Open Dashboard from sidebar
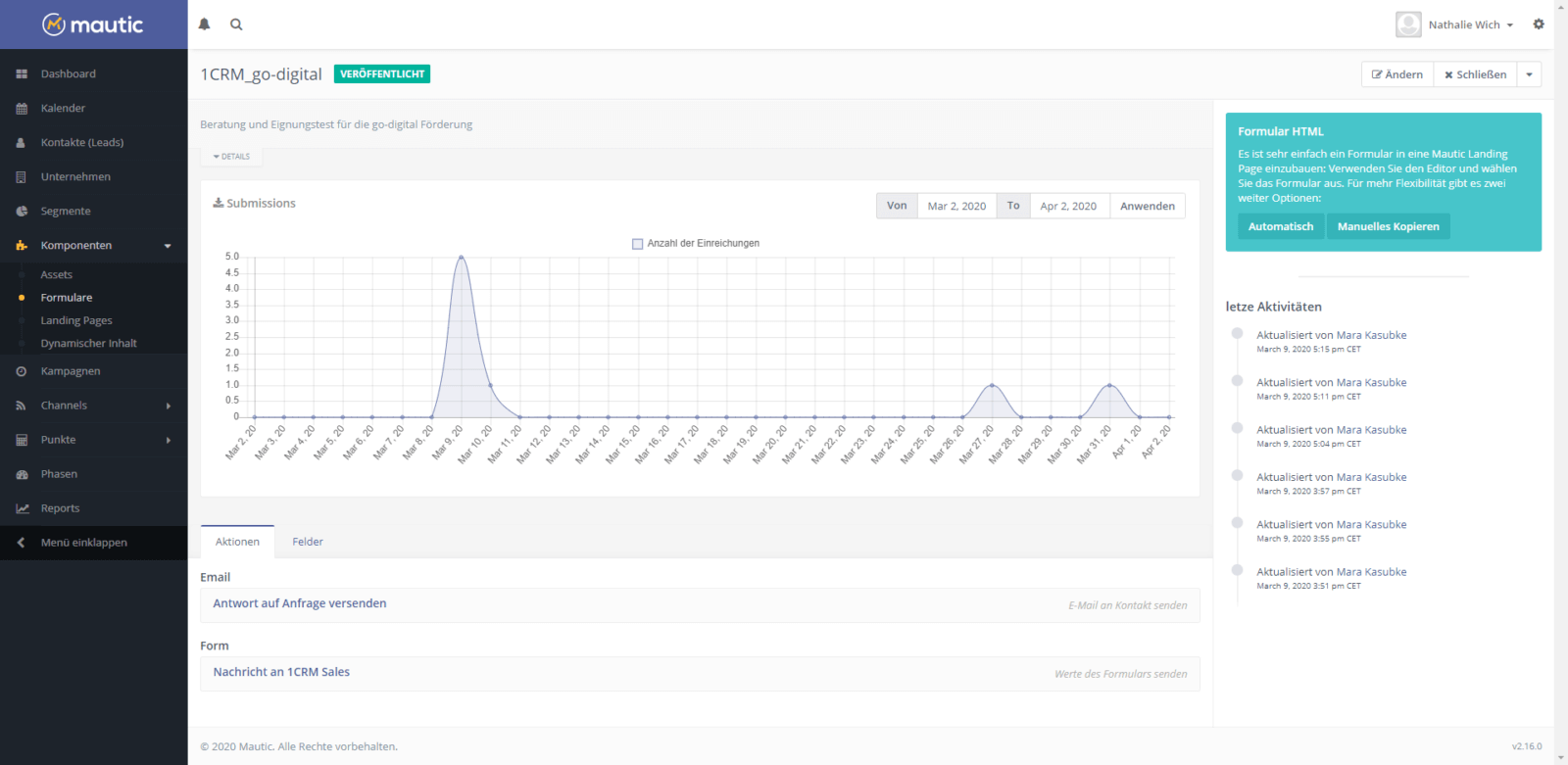1568x765 pixels. 69,73
